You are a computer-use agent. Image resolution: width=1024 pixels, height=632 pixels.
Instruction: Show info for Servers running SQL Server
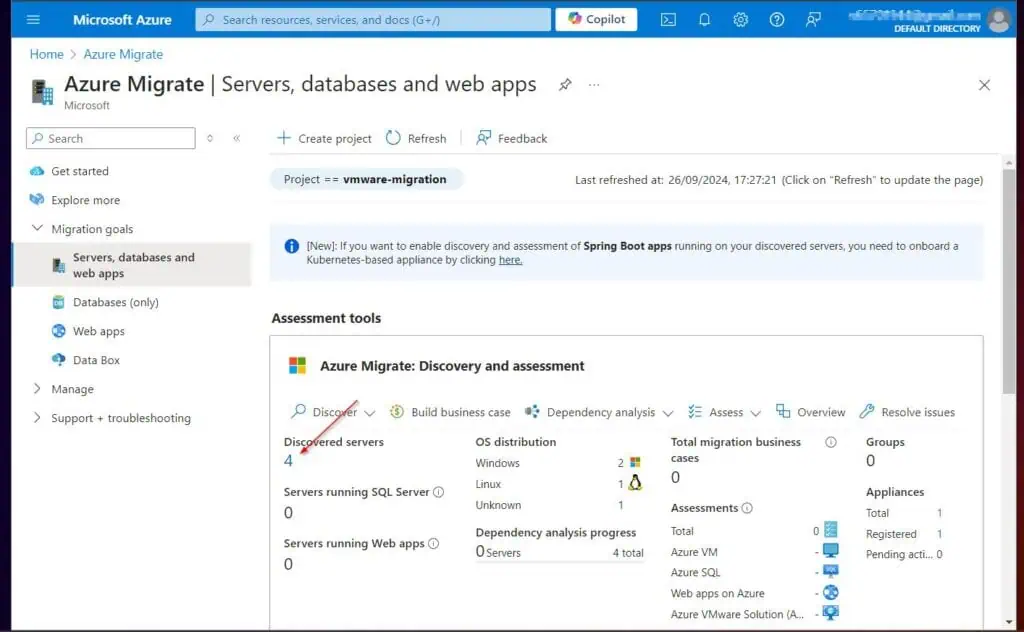coord(439,492)
